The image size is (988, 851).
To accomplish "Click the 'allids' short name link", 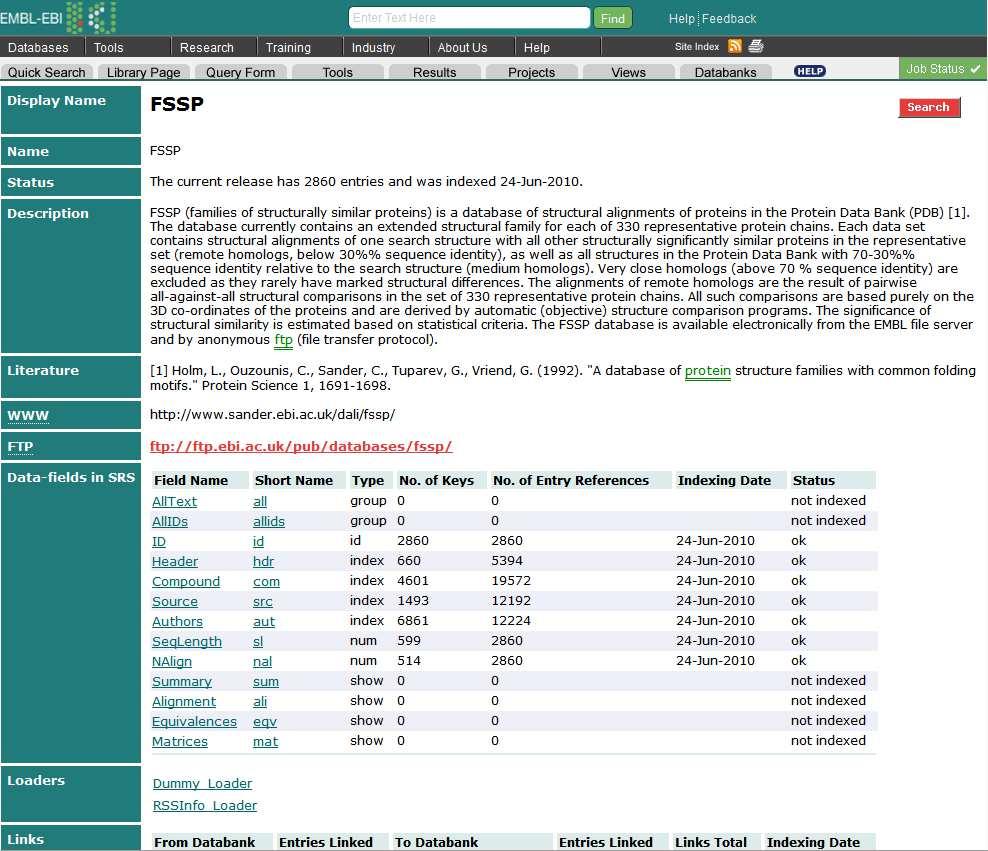I will coord(269,522).
